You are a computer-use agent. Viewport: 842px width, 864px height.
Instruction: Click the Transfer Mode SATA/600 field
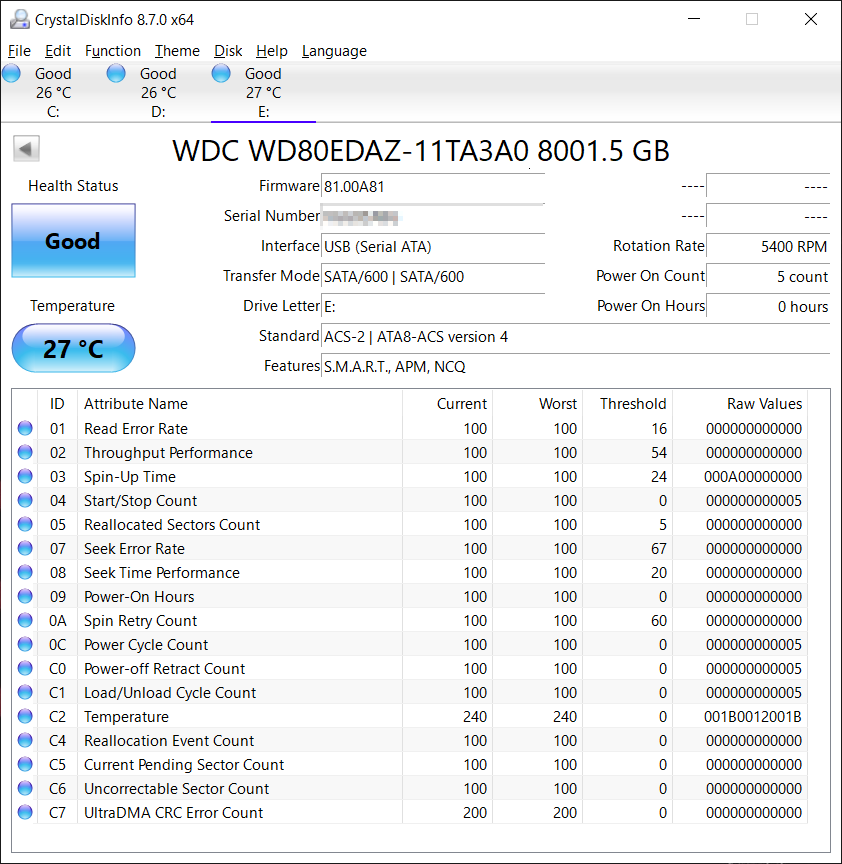point(433,277)
